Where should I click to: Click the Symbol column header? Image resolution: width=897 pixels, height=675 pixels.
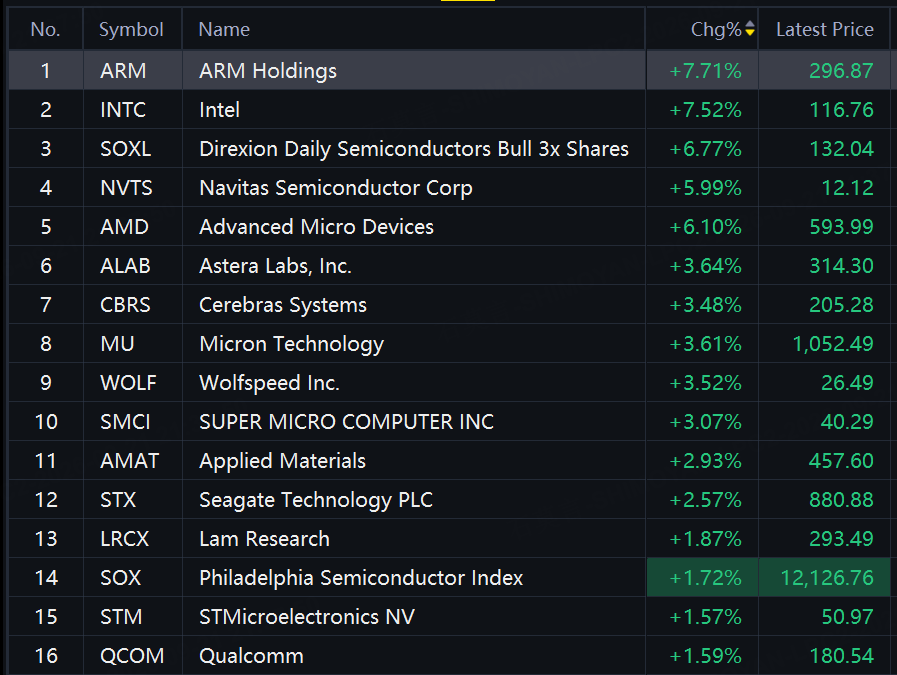click(x=132, y=29)
